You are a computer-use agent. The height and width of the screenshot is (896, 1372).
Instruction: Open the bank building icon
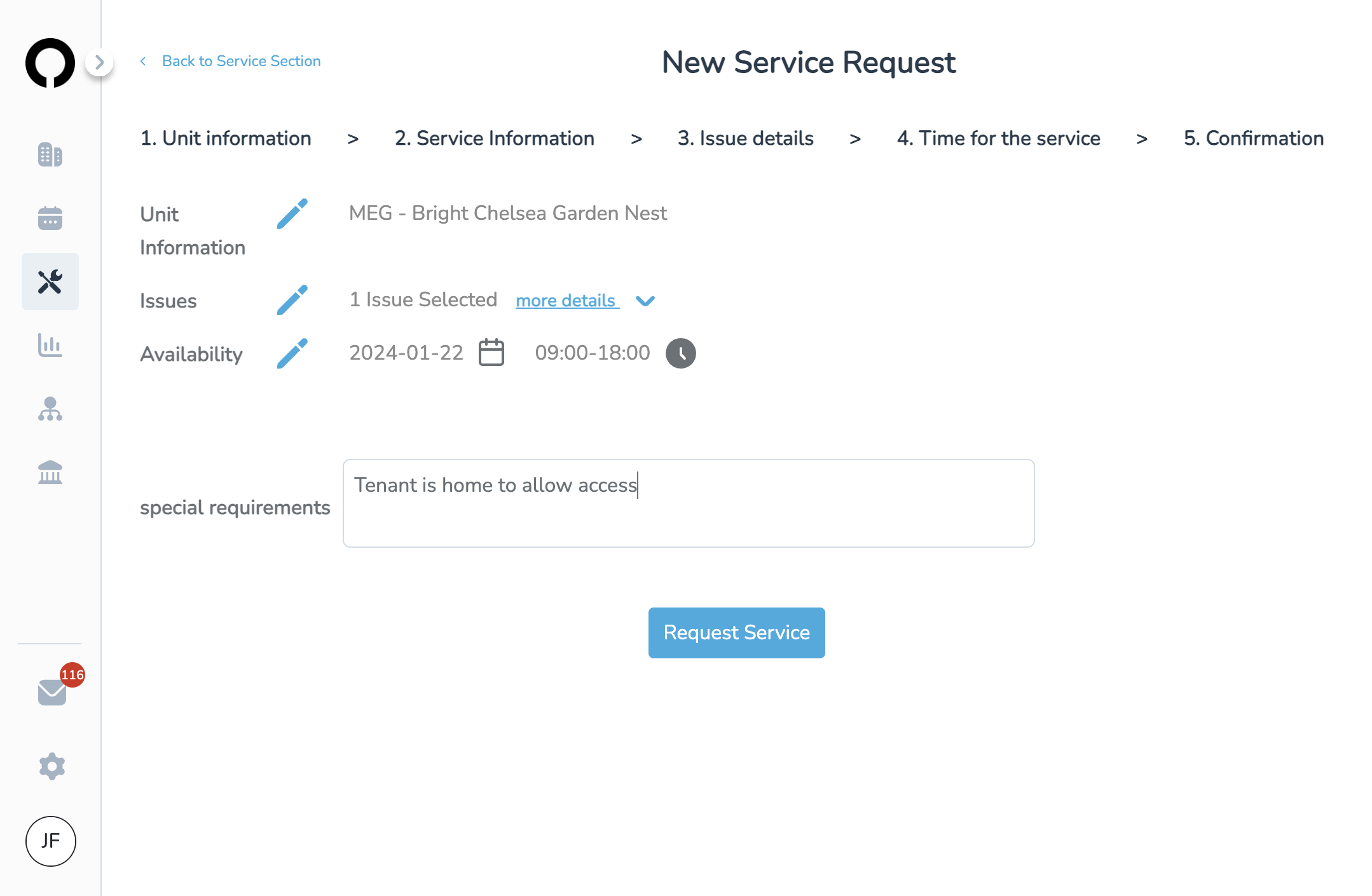(x=50, y=472)
